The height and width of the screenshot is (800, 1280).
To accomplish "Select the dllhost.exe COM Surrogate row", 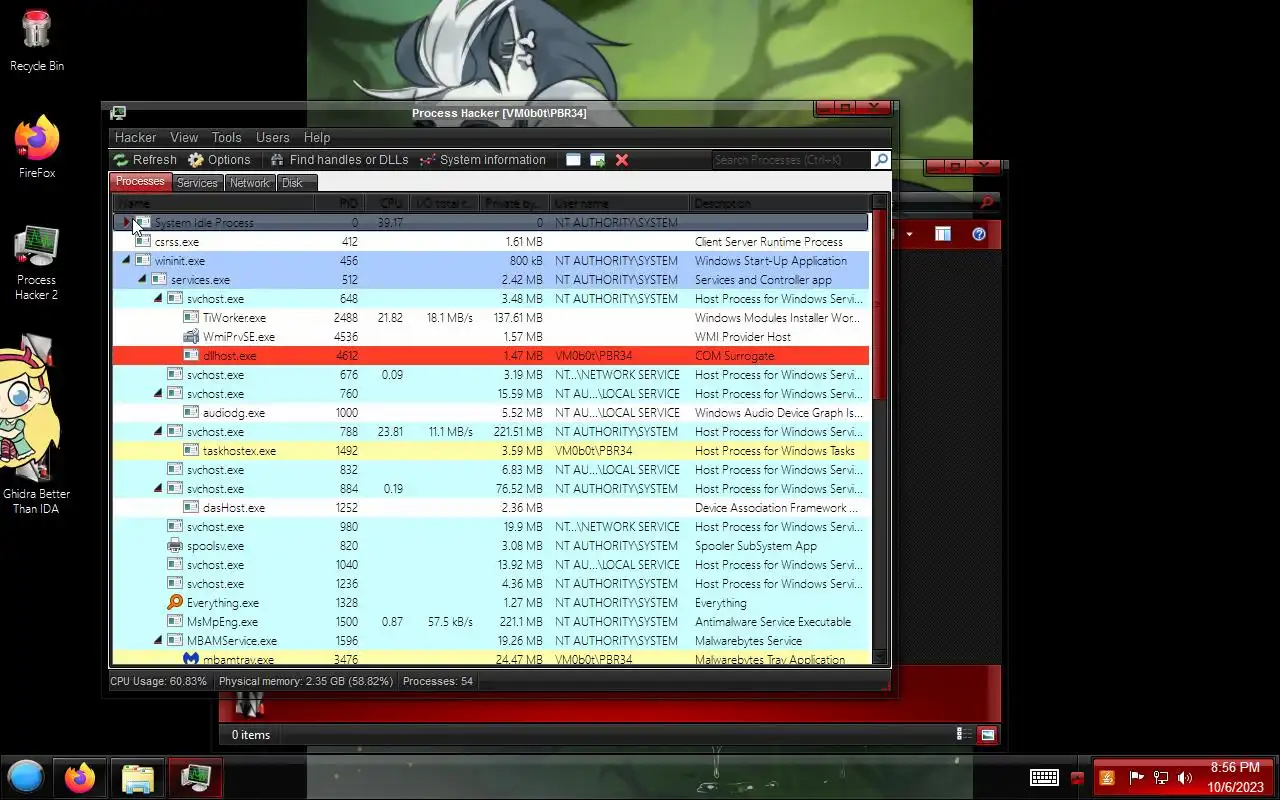I will 490,356.
